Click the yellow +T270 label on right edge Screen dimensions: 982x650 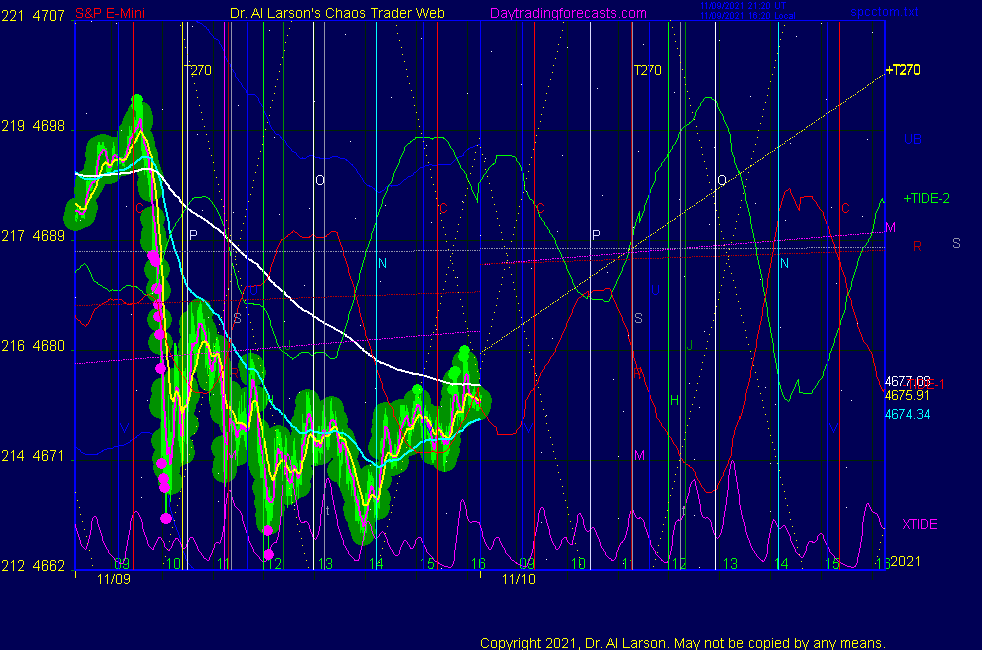pos(903,70)
